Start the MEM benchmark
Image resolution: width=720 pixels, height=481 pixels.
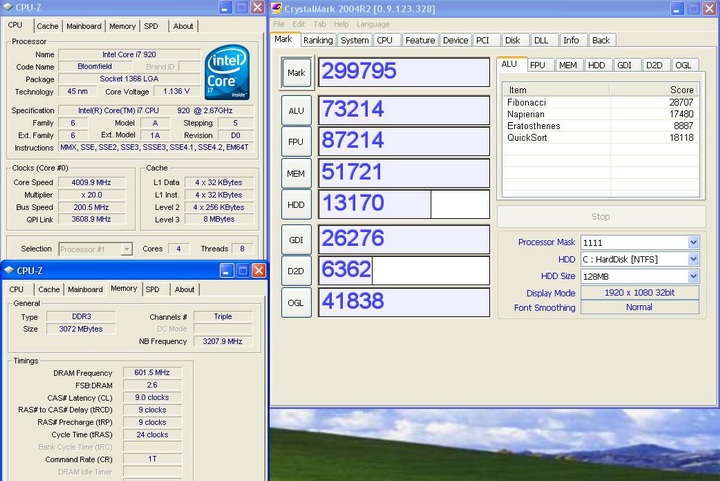(x=296, y=173)
